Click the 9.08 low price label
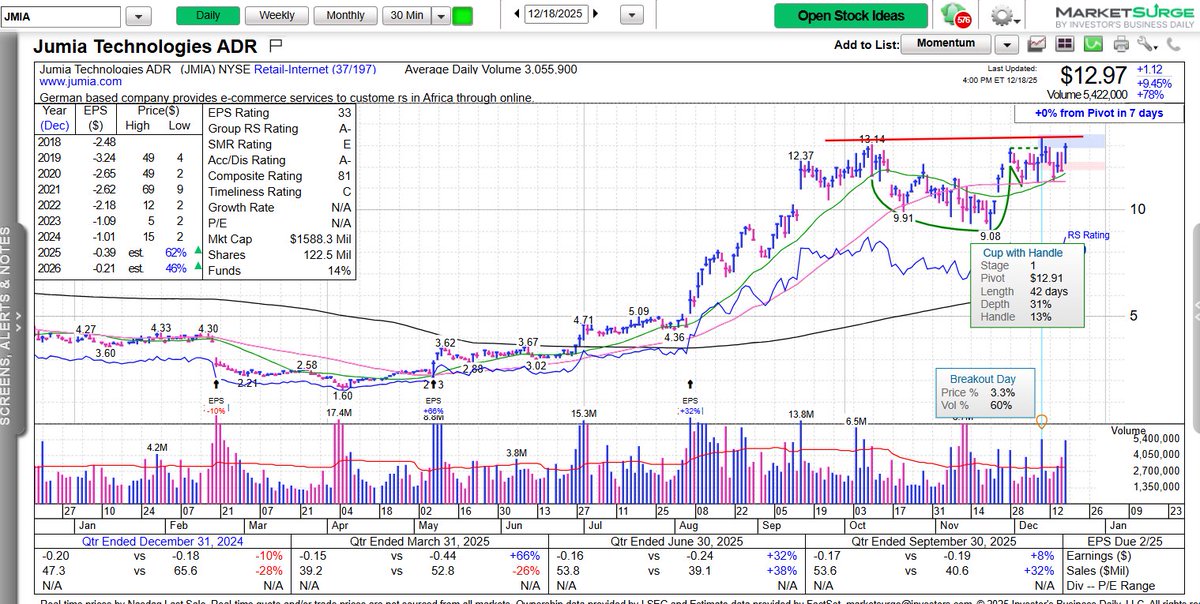 (990, 236)
